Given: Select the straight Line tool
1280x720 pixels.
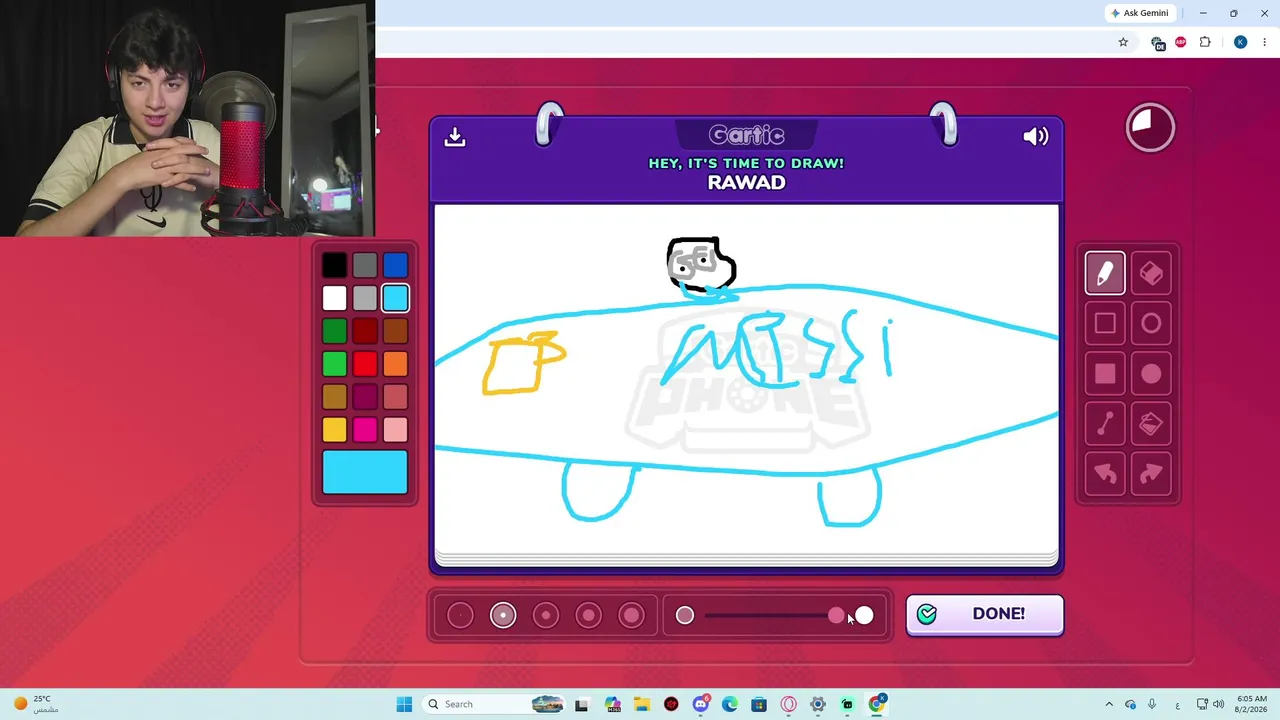Looking at the screenshot, I should pyautogui.click(x=1105, y=424).
